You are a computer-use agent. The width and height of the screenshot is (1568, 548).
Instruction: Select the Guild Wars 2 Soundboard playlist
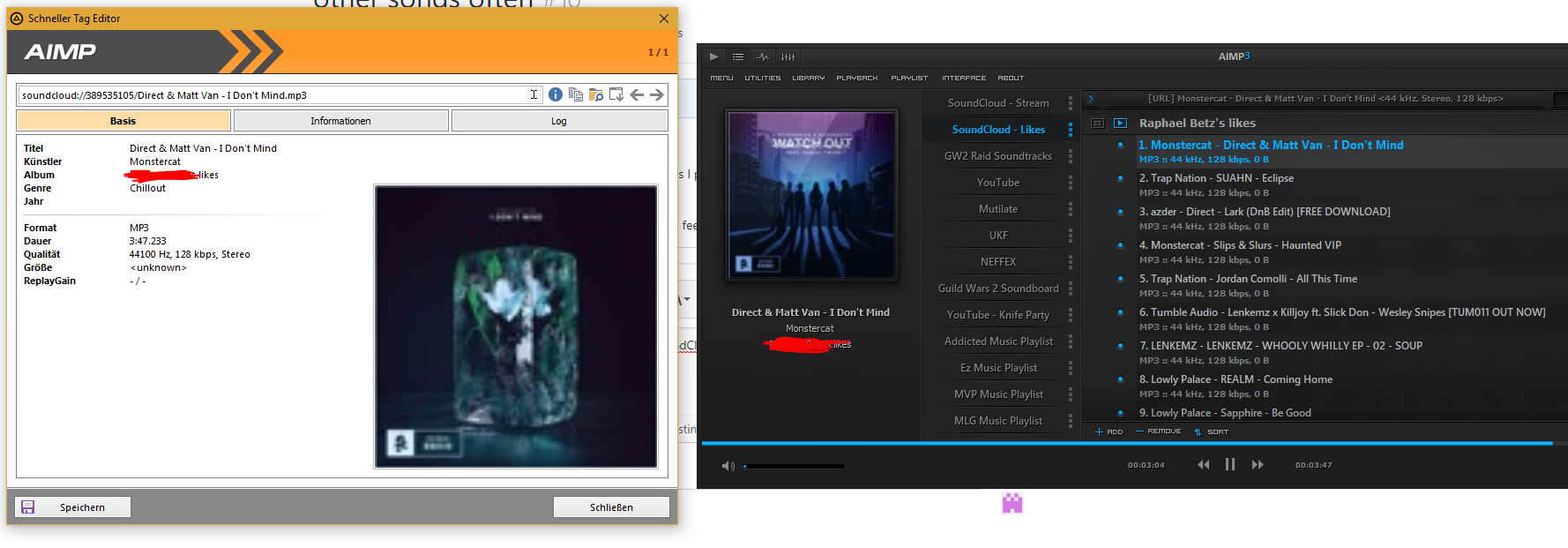[998, 289]
